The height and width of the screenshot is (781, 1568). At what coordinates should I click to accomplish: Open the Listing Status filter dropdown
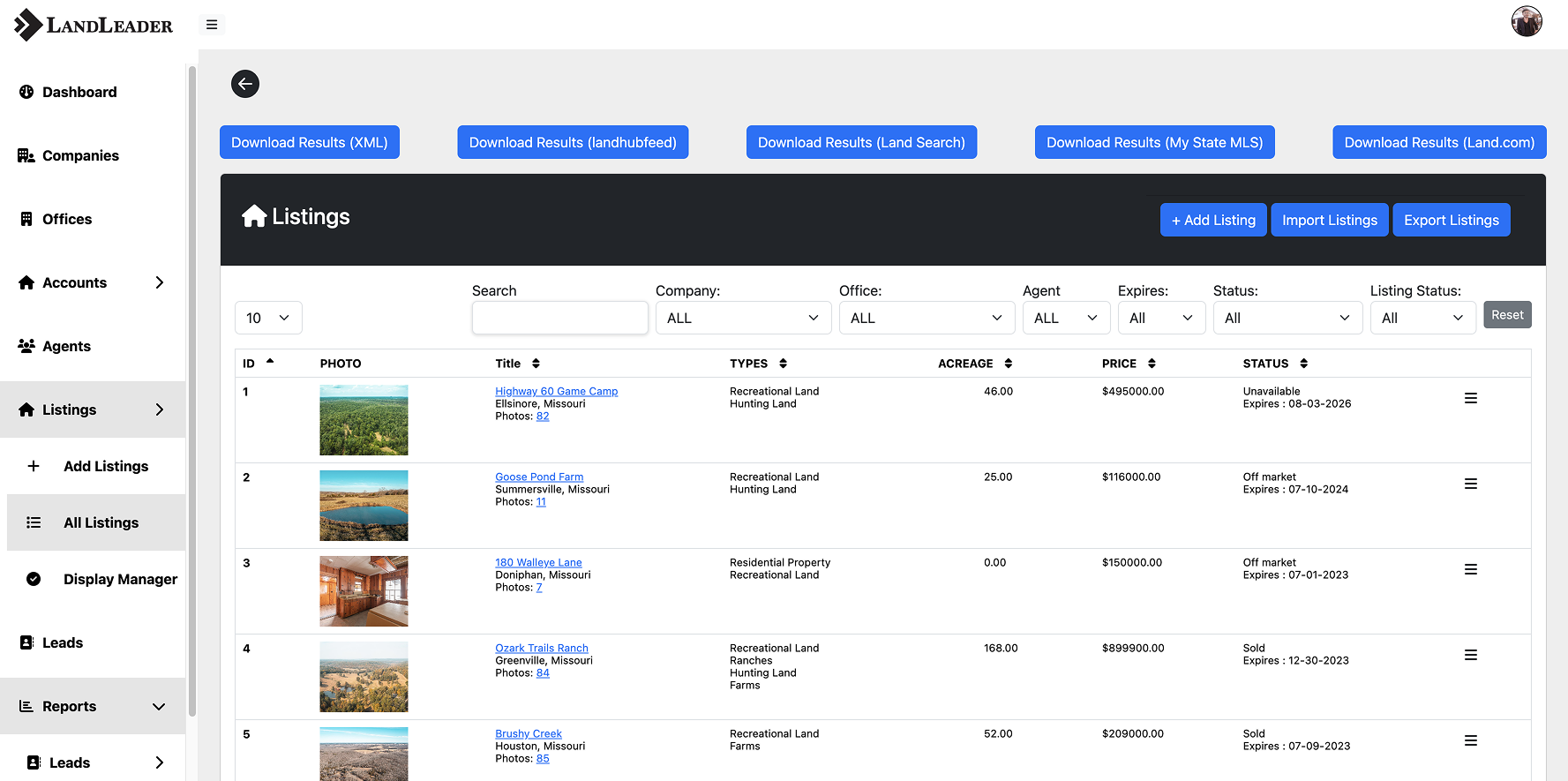(x=1422, y=318)
